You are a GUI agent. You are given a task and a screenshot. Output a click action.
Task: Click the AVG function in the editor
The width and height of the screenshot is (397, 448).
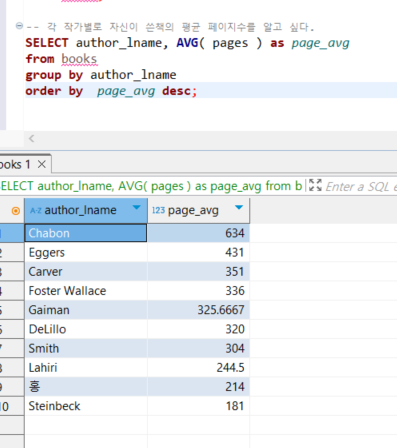187,43
